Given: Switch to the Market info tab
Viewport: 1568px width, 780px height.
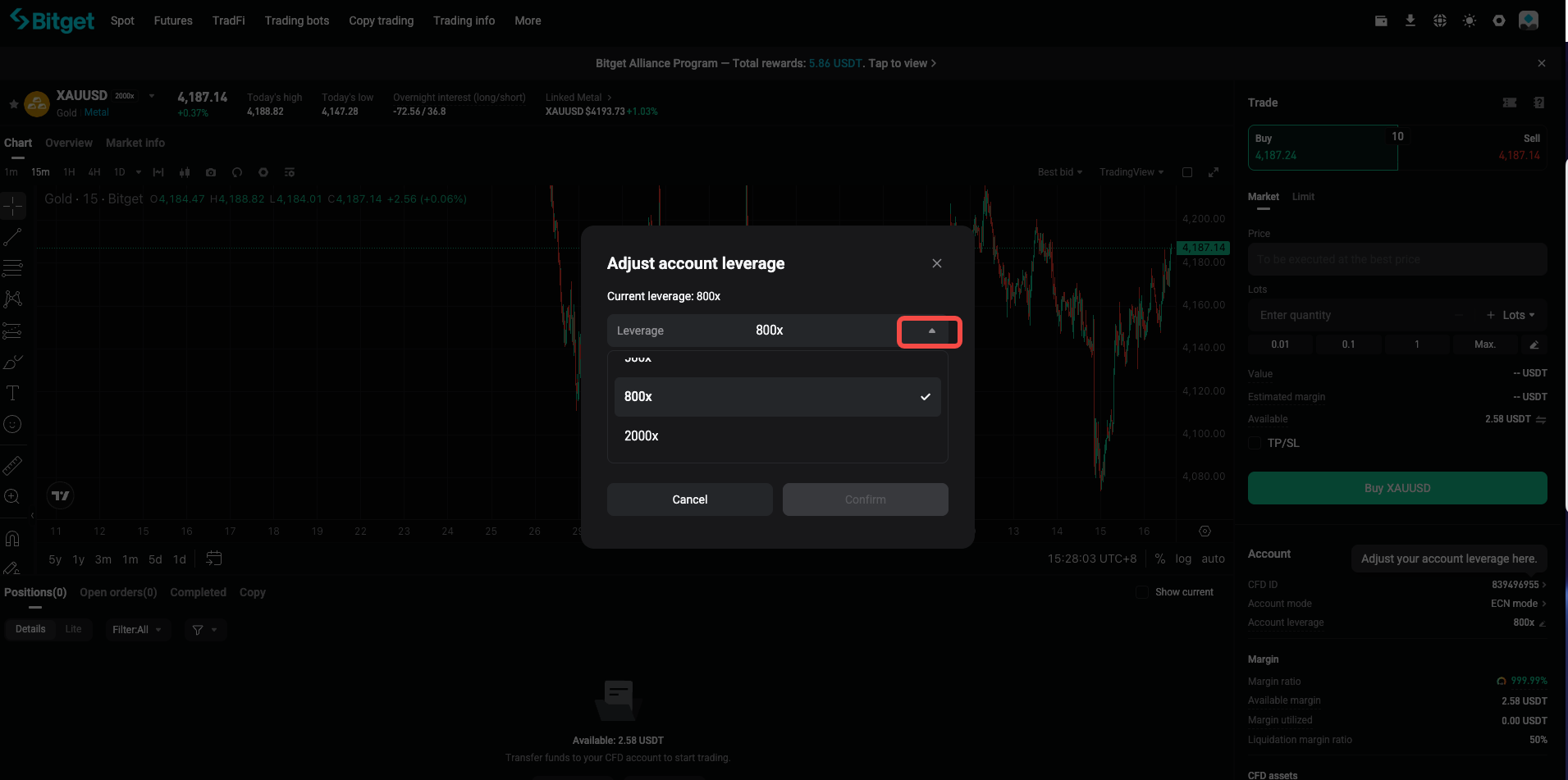Looking at the screenshot, I should pos(135,143).
